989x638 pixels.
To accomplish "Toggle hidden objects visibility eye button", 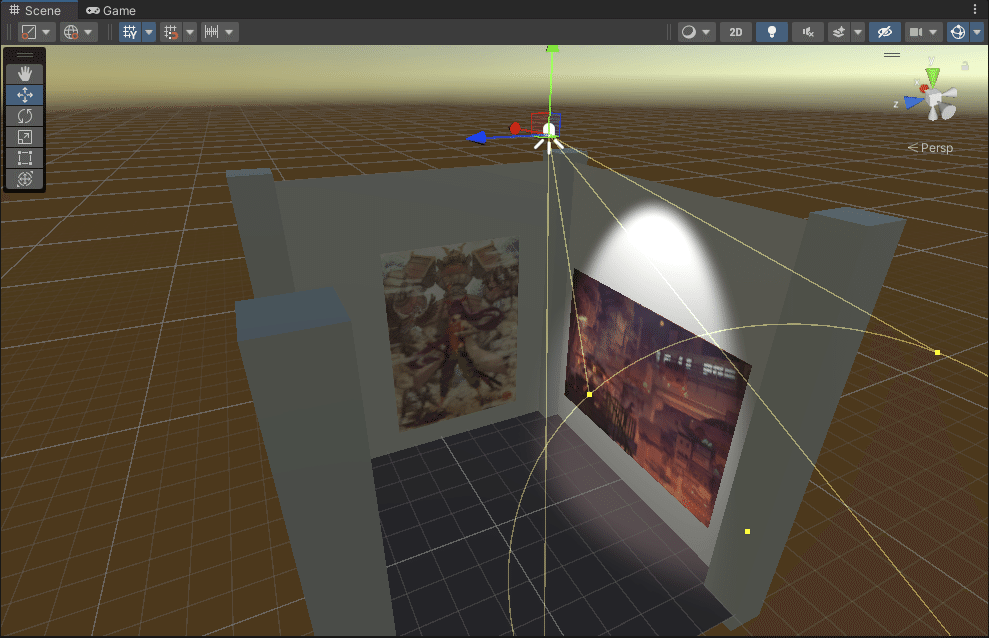I will click(x=884, y=32).
